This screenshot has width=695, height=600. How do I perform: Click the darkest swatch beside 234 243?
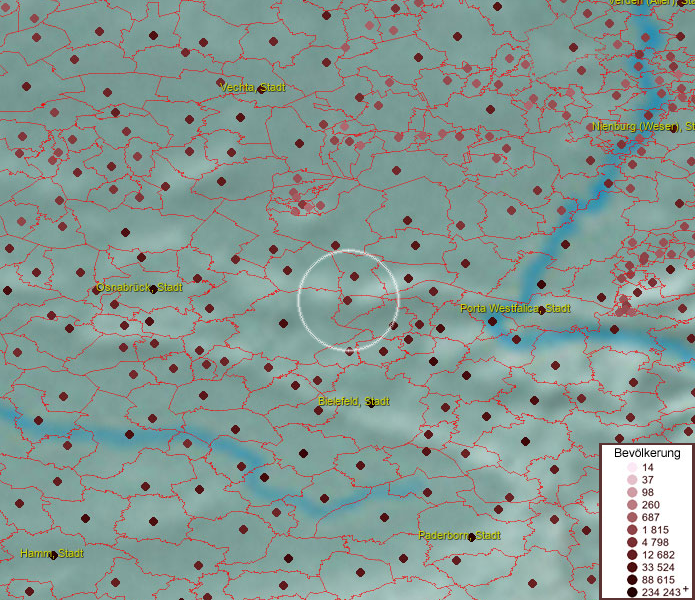(632, 592)
